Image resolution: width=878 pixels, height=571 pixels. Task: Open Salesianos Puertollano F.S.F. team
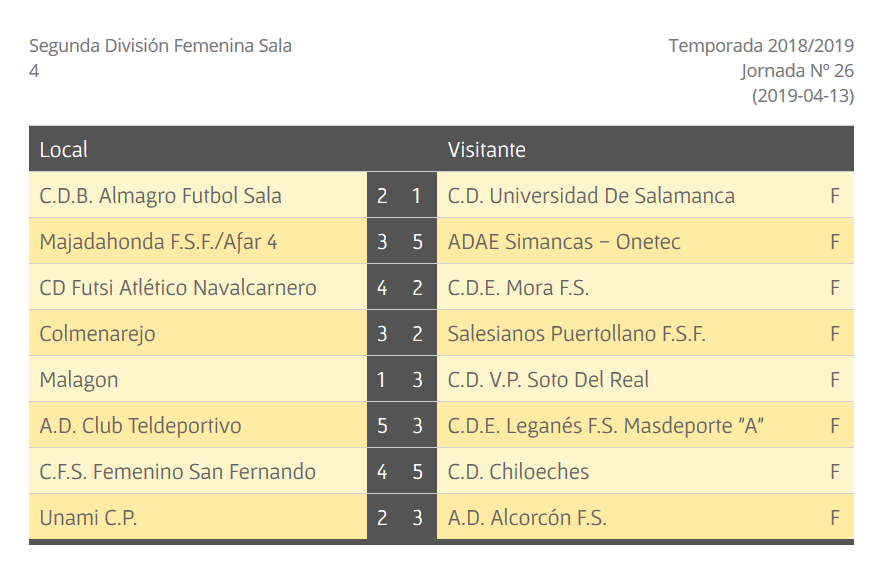(x=576, y=334)
